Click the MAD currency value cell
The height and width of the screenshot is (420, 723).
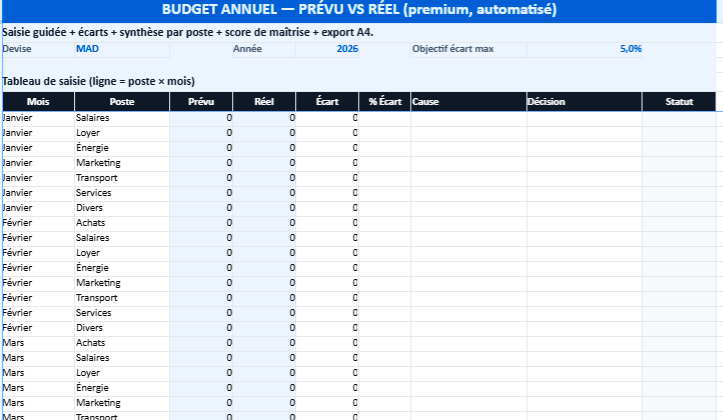pos(120,48)
